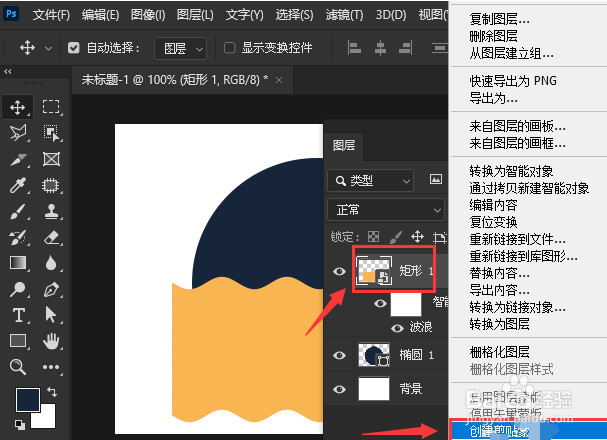Lock artboard nesting icon
Viewport: 607px width, 440px height.
click(x=439, y=236)
